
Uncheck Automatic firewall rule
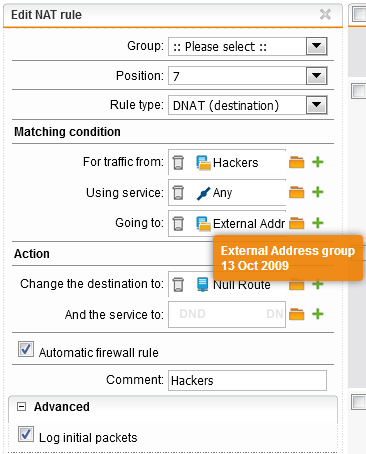pyautogui.click(x=26, y=349)
